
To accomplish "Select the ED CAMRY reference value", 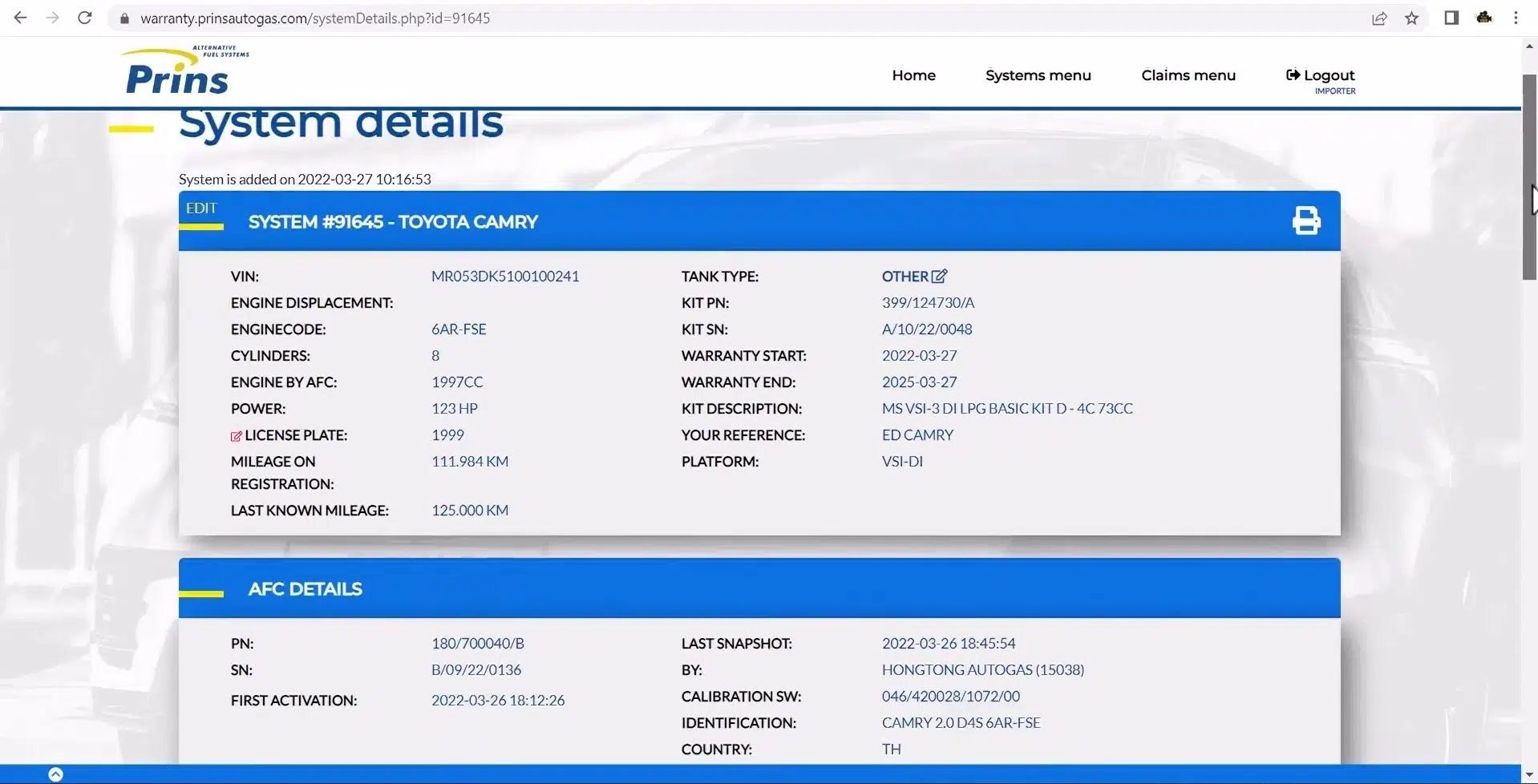I will coord(917,434).
